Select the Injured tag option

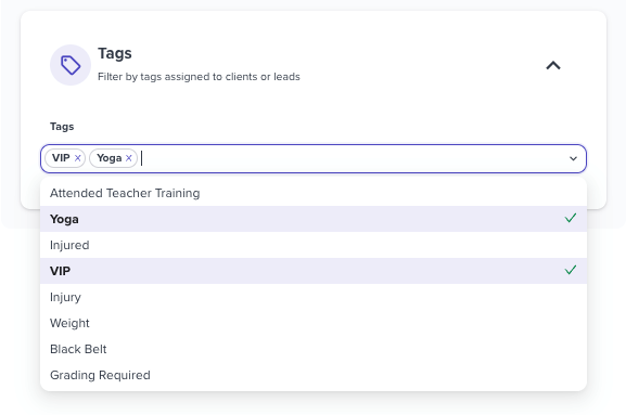point(313,245)
